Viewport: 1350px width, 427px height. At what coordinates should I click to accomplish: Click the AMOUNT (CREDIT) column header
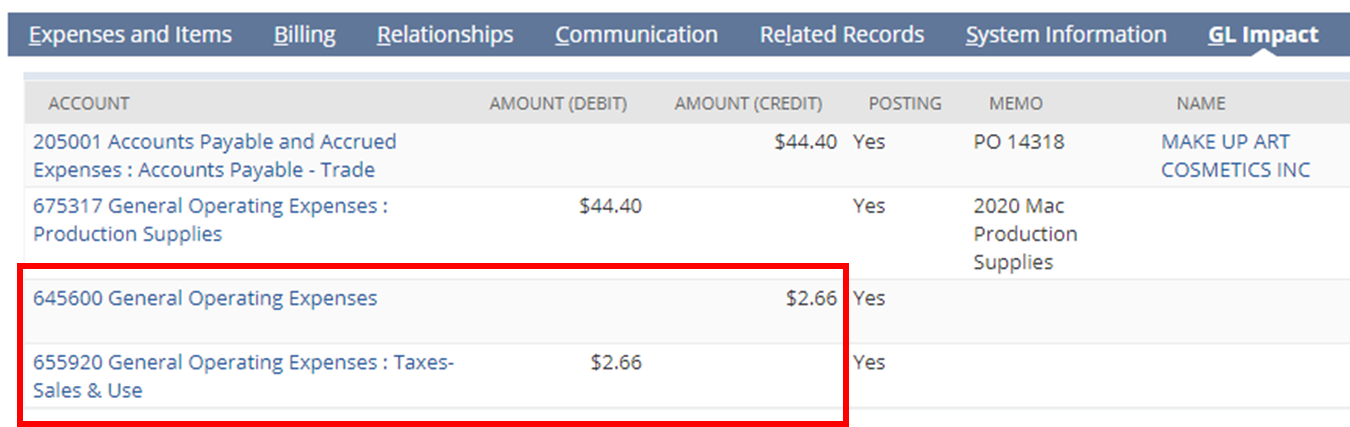748,103
